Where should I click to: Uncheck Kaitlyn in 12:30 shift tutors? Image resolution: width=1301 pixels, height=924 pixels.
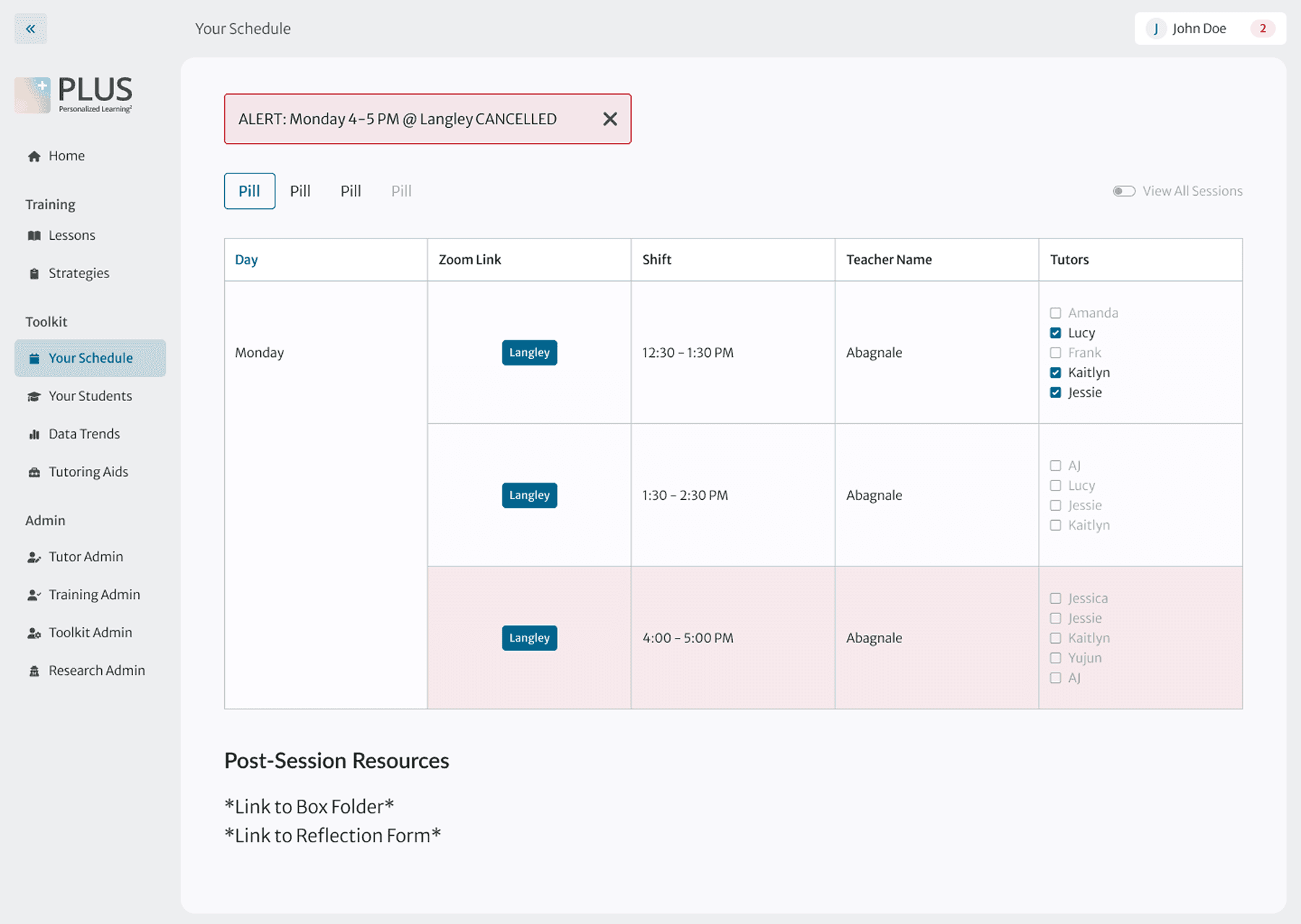pos(1055,373)
